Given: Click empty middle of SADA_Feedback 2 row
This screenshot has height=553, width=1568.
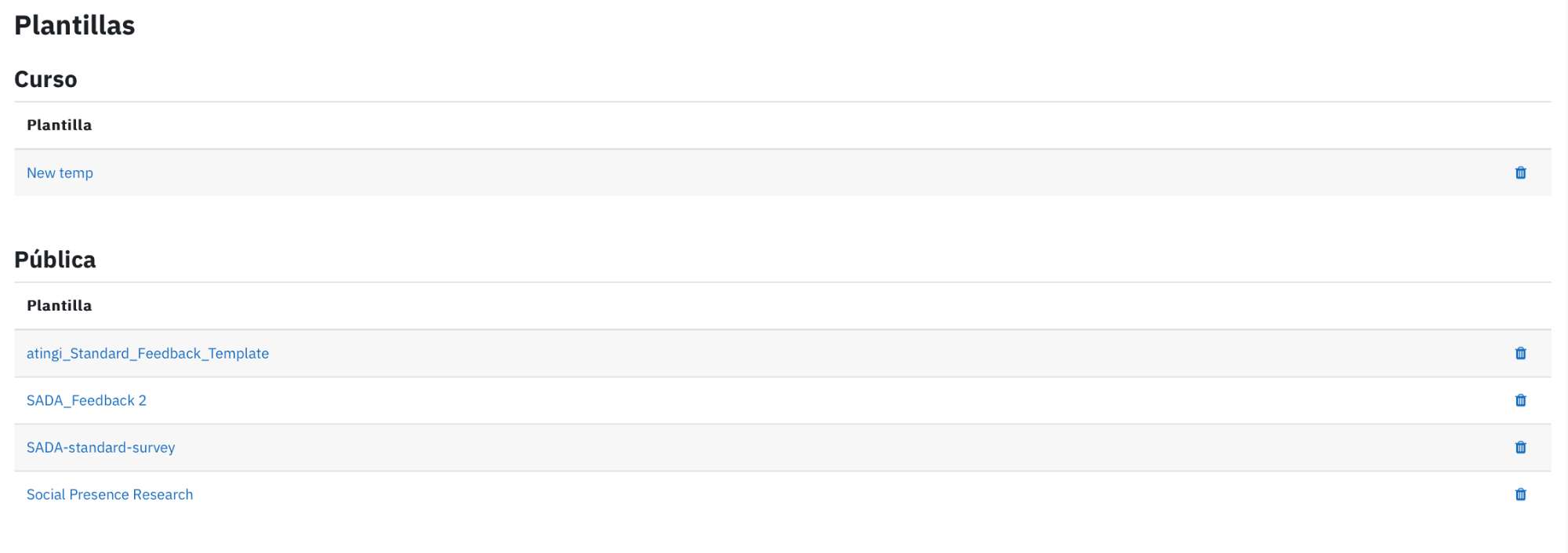Looking at the screenshot, I should coord(782,400).
